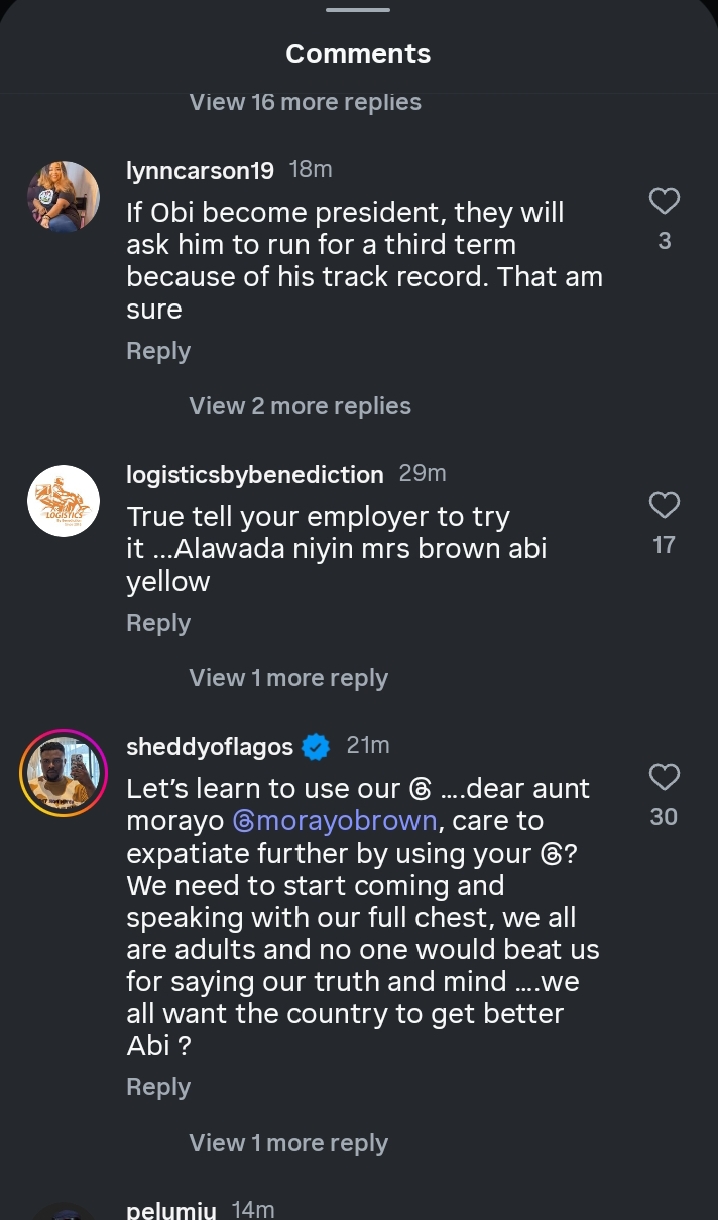Open sheddyoflagos's story ring avatar
This screenshot has width=718, height=1220.
point(63,773)
